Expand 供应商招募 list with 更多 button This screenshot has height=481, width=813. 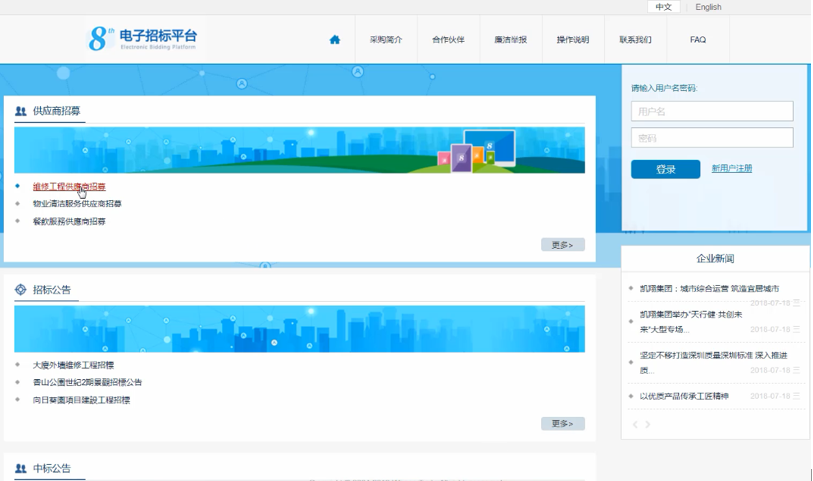[x=562, y=245]
